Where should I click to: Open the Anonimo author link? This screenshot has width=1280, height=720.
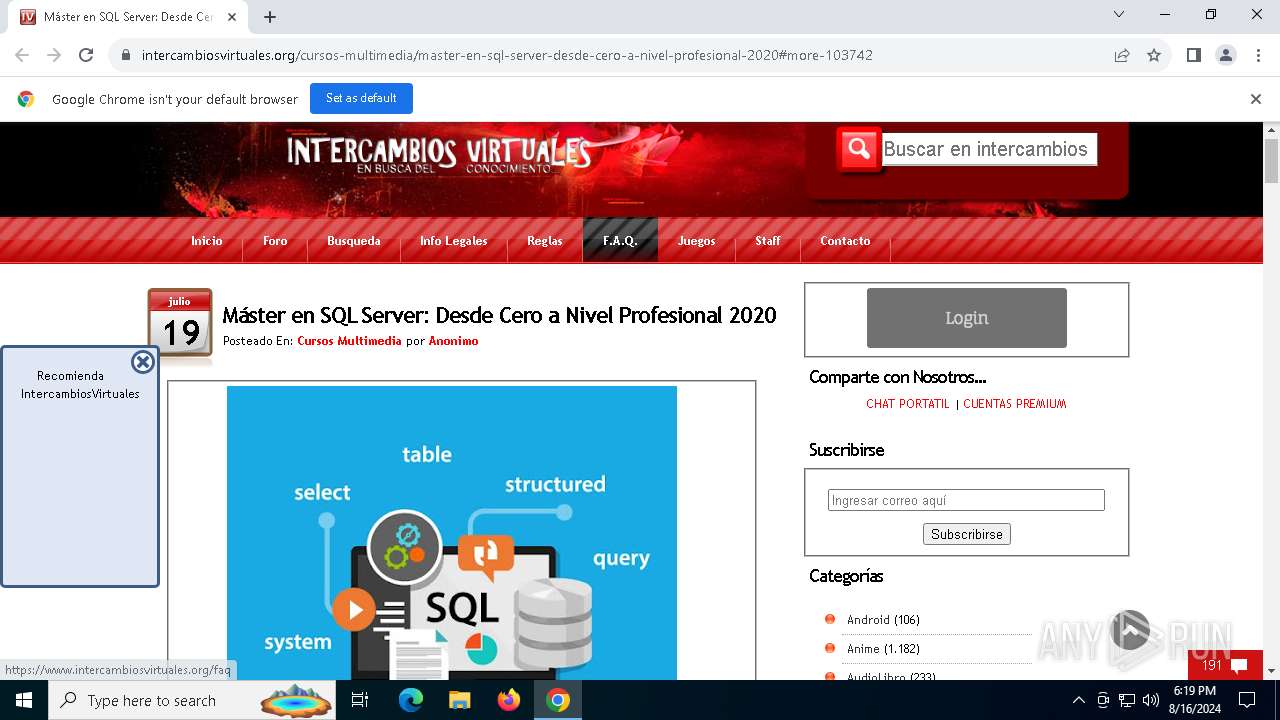(x=453, y=341)
